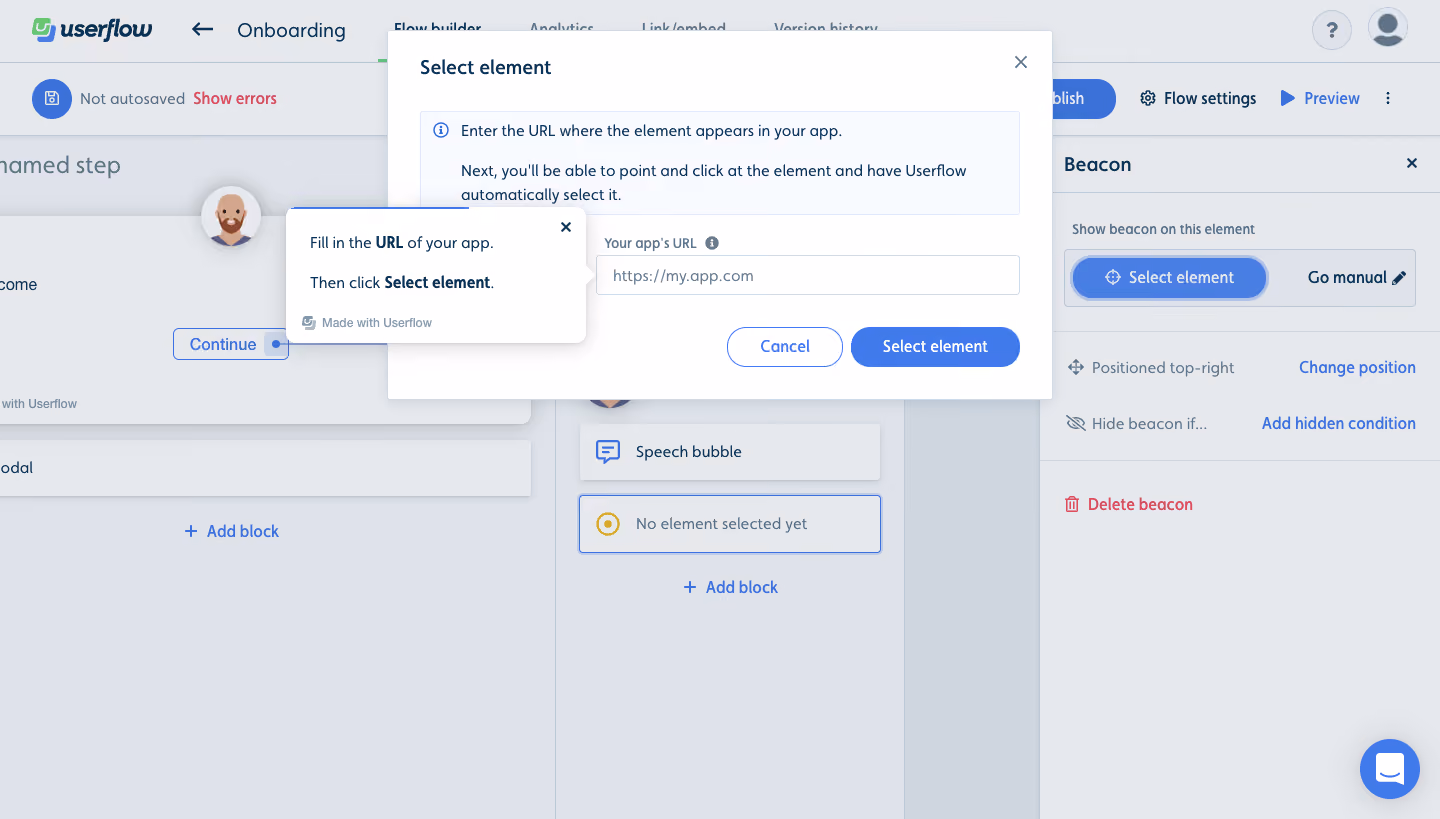Viewport: 1440px width, 819px height.
Task: Click the bearded avatar on the step
Action: pos(231,215)
